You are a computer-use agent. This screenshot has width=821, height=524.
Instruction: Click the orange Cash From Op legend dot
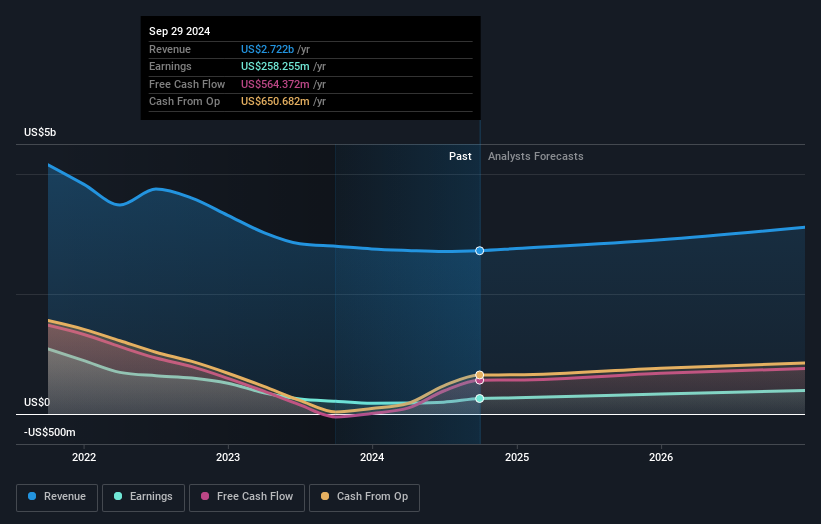pos(325,496)
